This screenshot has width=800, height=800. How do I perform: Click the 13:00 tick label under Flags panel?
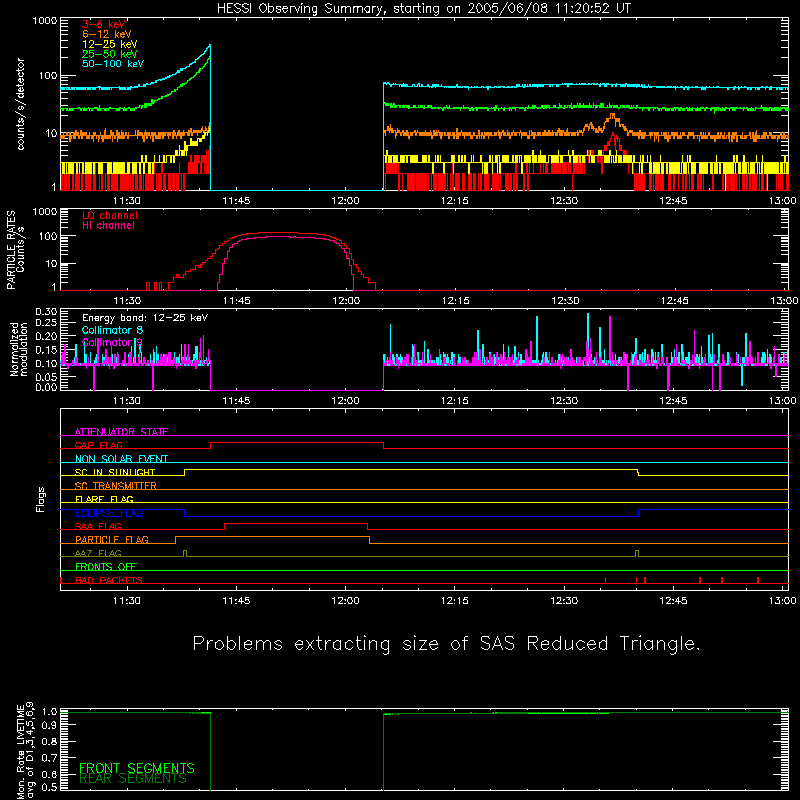click(782, 601)
